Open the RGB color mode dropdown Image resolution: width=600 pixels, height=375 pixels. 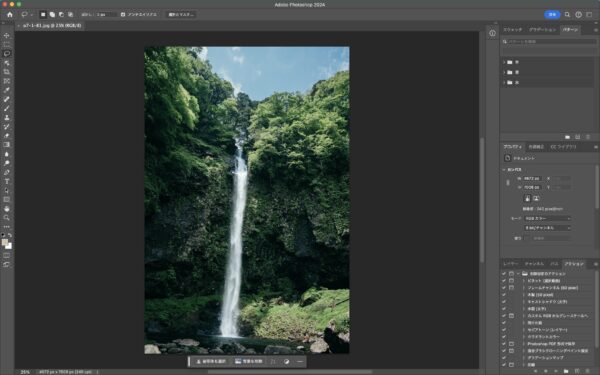tap(548, 218)
